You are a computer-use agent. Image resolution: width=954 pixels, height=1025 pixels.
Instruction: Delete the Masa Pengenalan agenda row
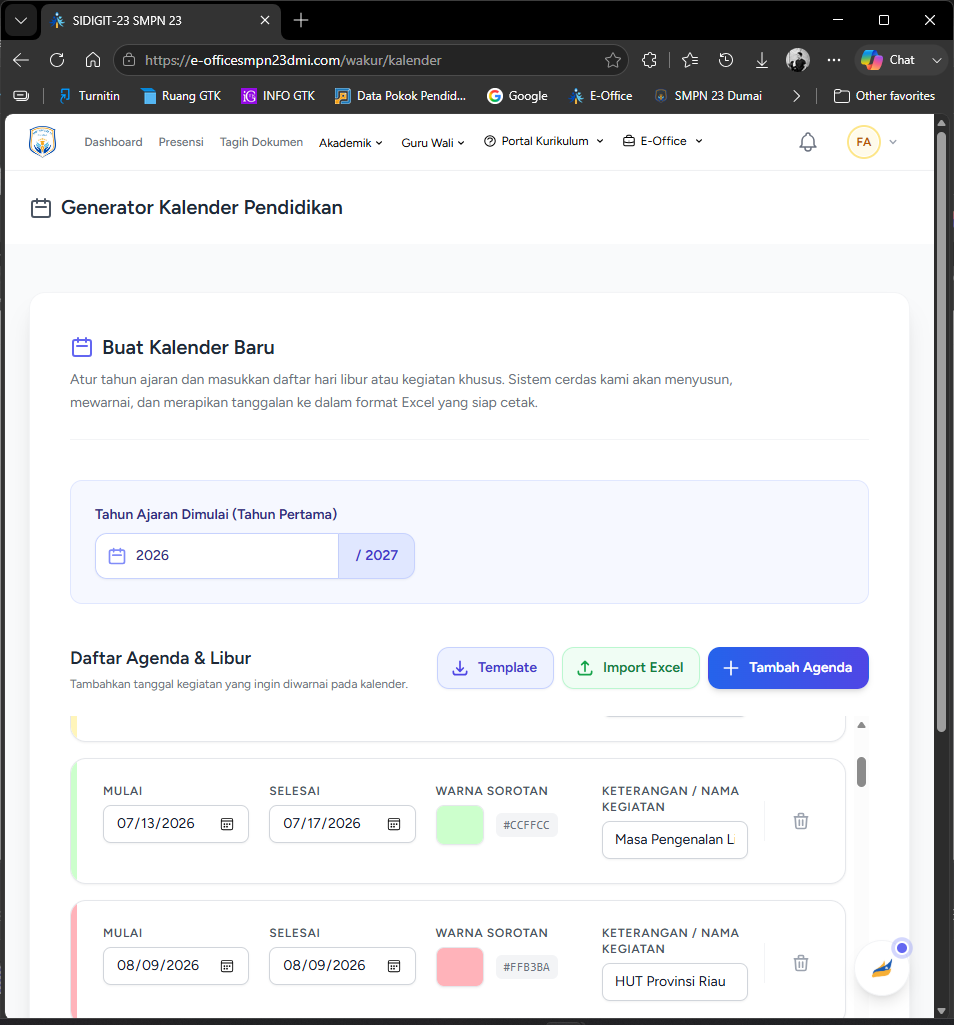800,821
